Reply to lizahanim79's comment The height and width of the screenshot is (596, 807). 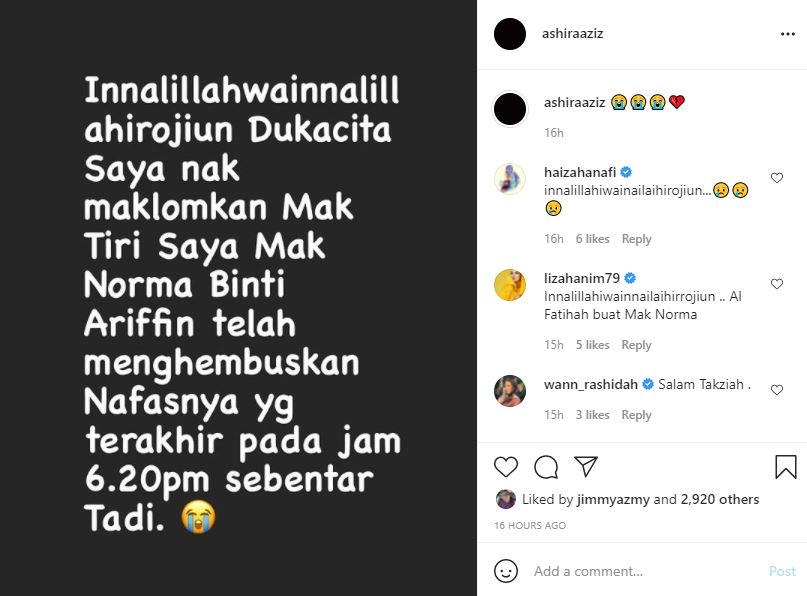(x=636, y=345)
